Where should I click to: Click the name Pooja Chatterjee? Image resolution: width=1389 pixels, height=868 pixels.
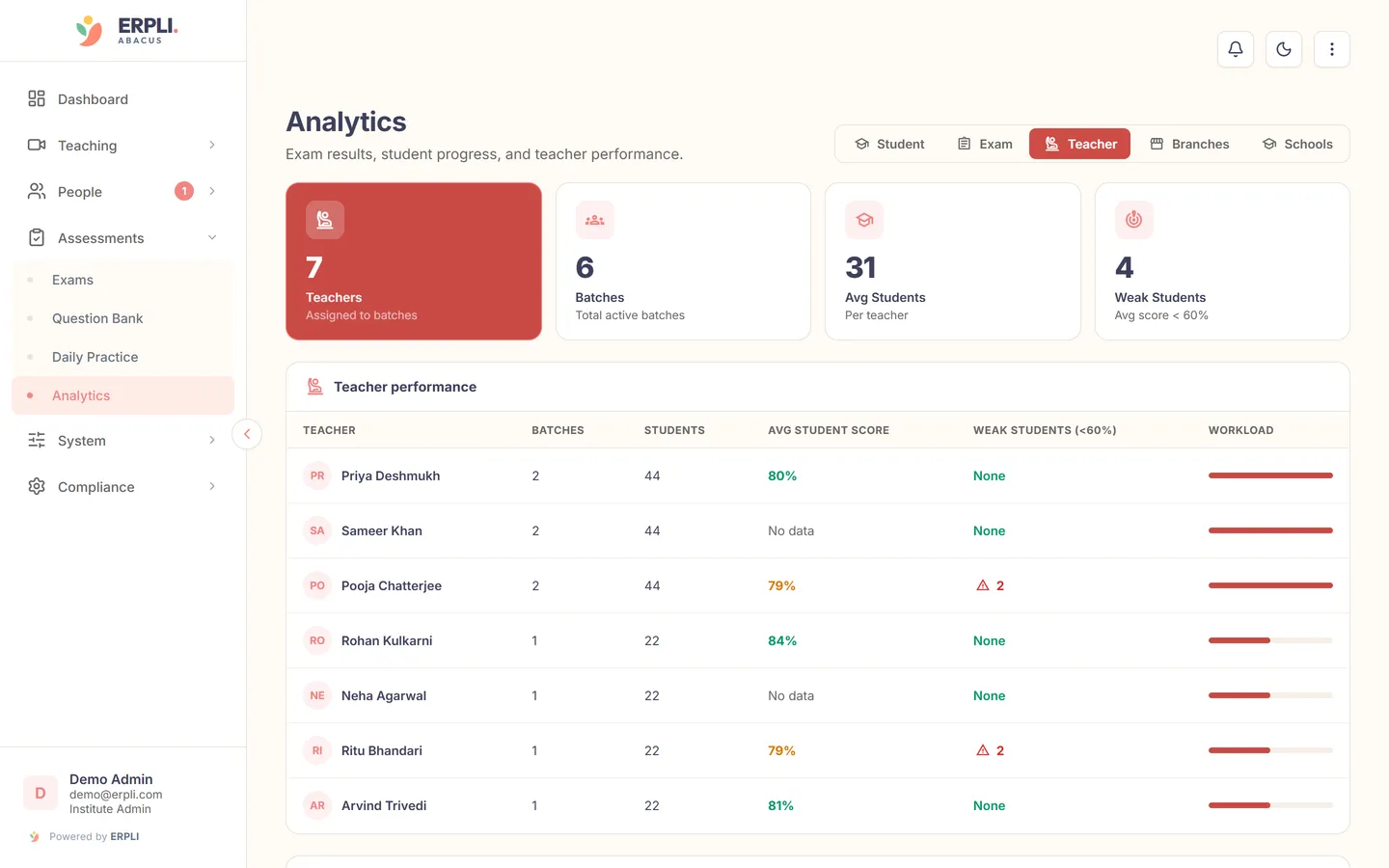tap(392, 585)
